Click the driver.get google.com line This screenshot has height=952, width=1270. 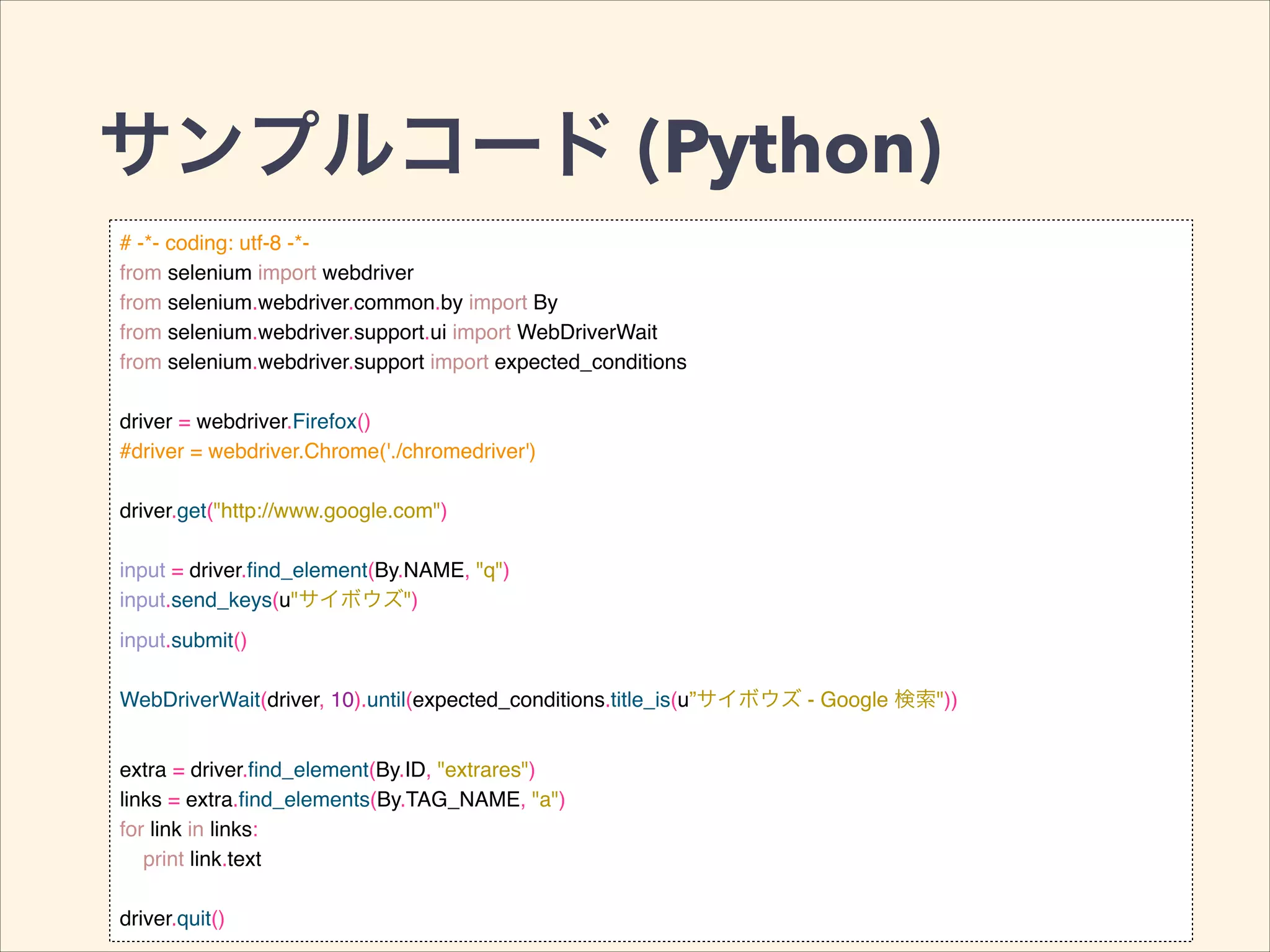coord(283,511)
